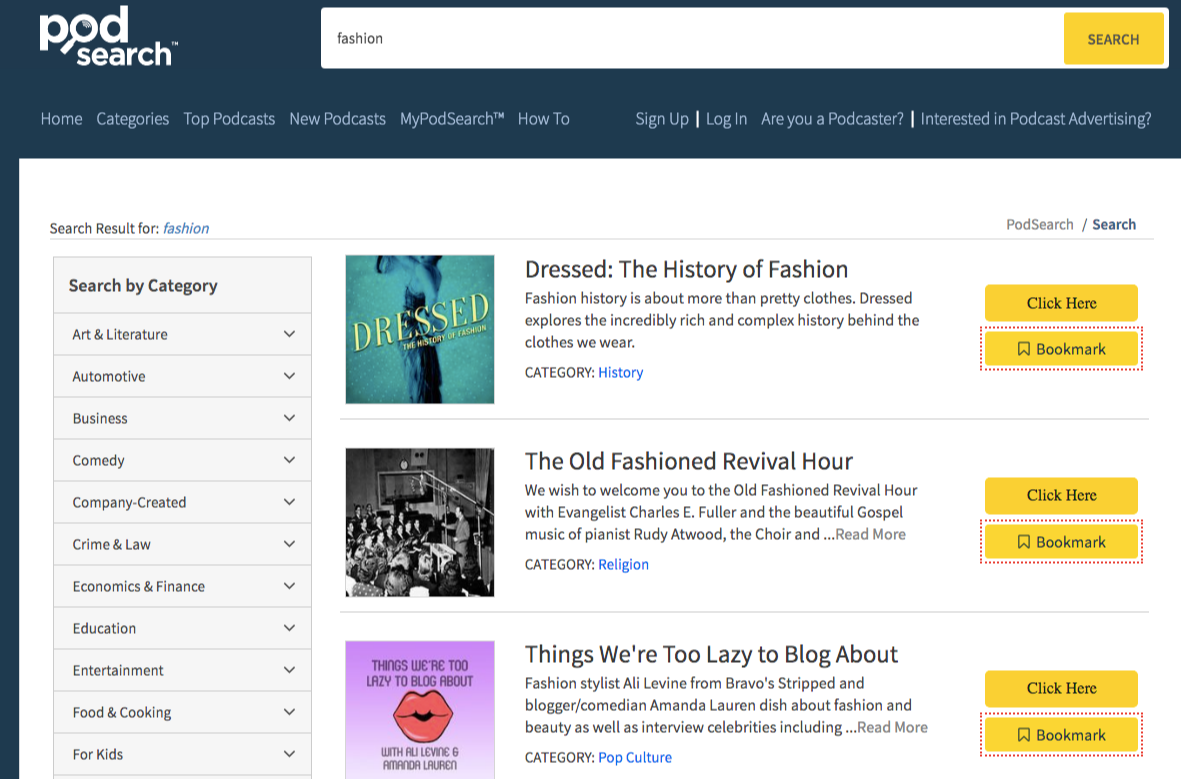Click the History category link
1181x779 pixels.
[621, 372]
